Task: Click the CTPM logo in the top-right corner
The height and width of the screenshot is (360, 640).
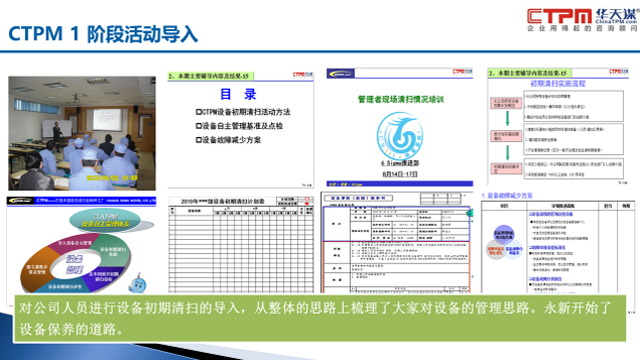Action: coord(582,20)
